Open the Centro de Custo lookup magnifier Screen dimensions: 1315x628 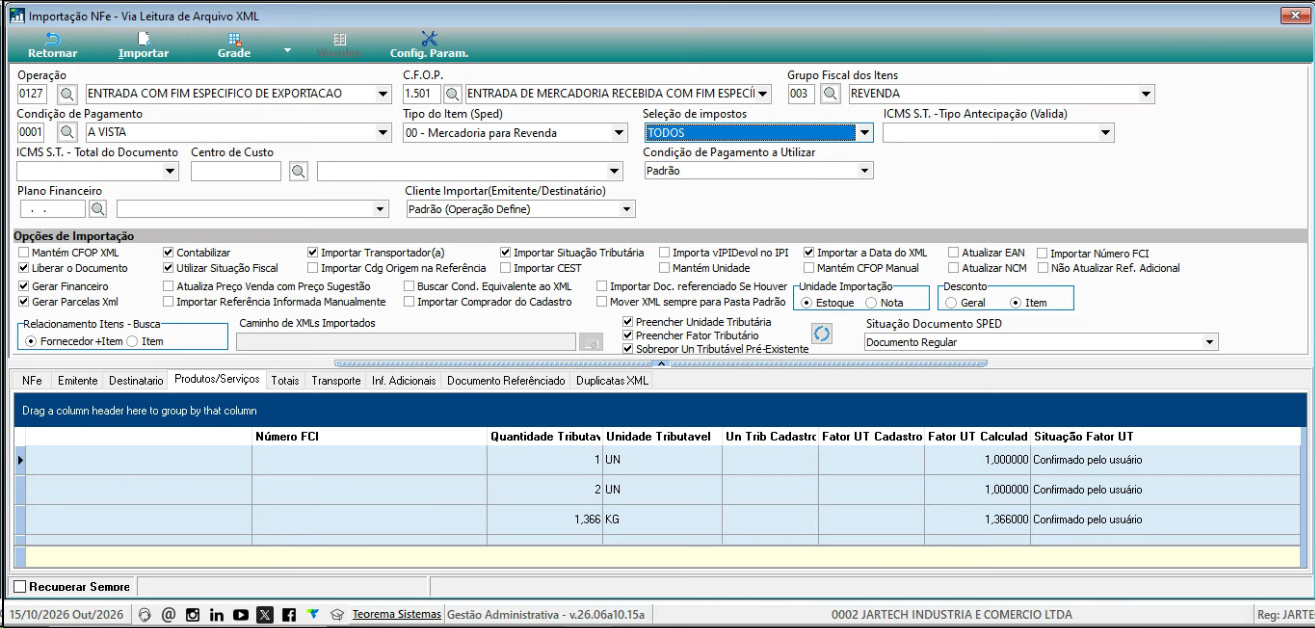tap(298, 171)
